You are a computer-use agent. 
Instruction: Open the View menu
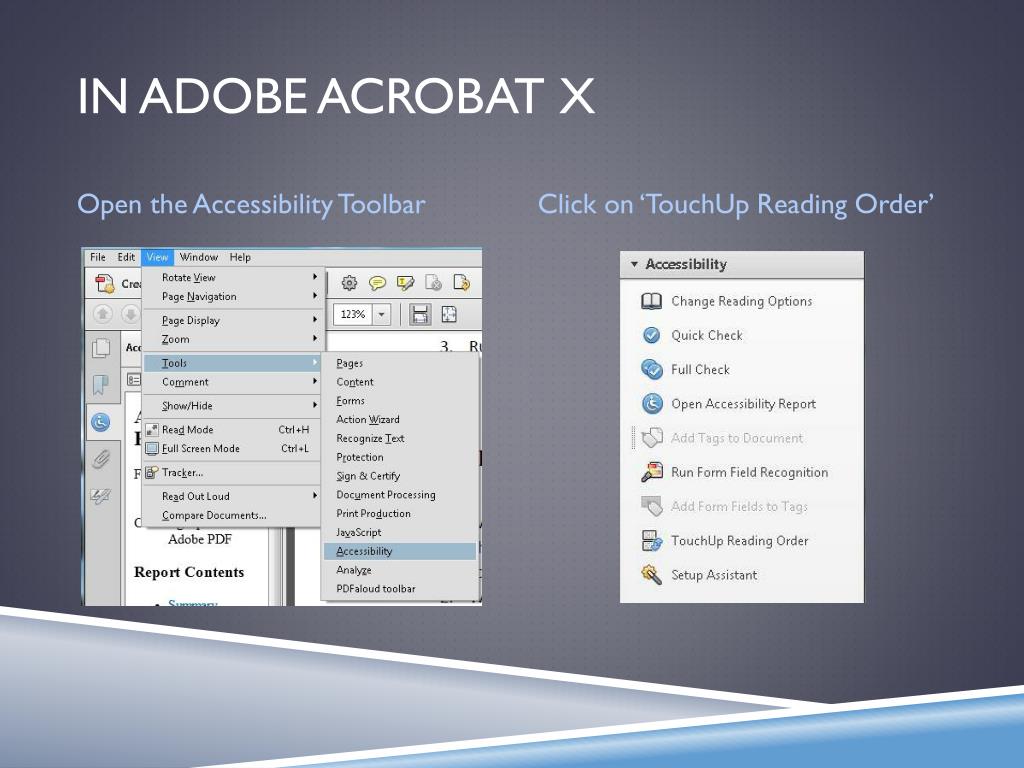coord(157,257)
